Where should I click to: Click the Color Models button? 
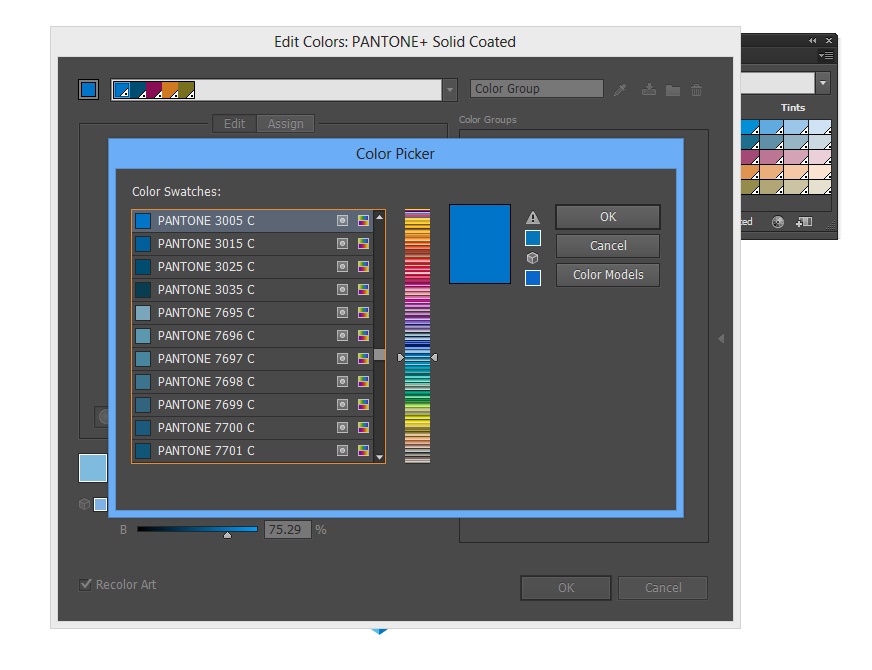pyautogui.click(x=607, y=275)
